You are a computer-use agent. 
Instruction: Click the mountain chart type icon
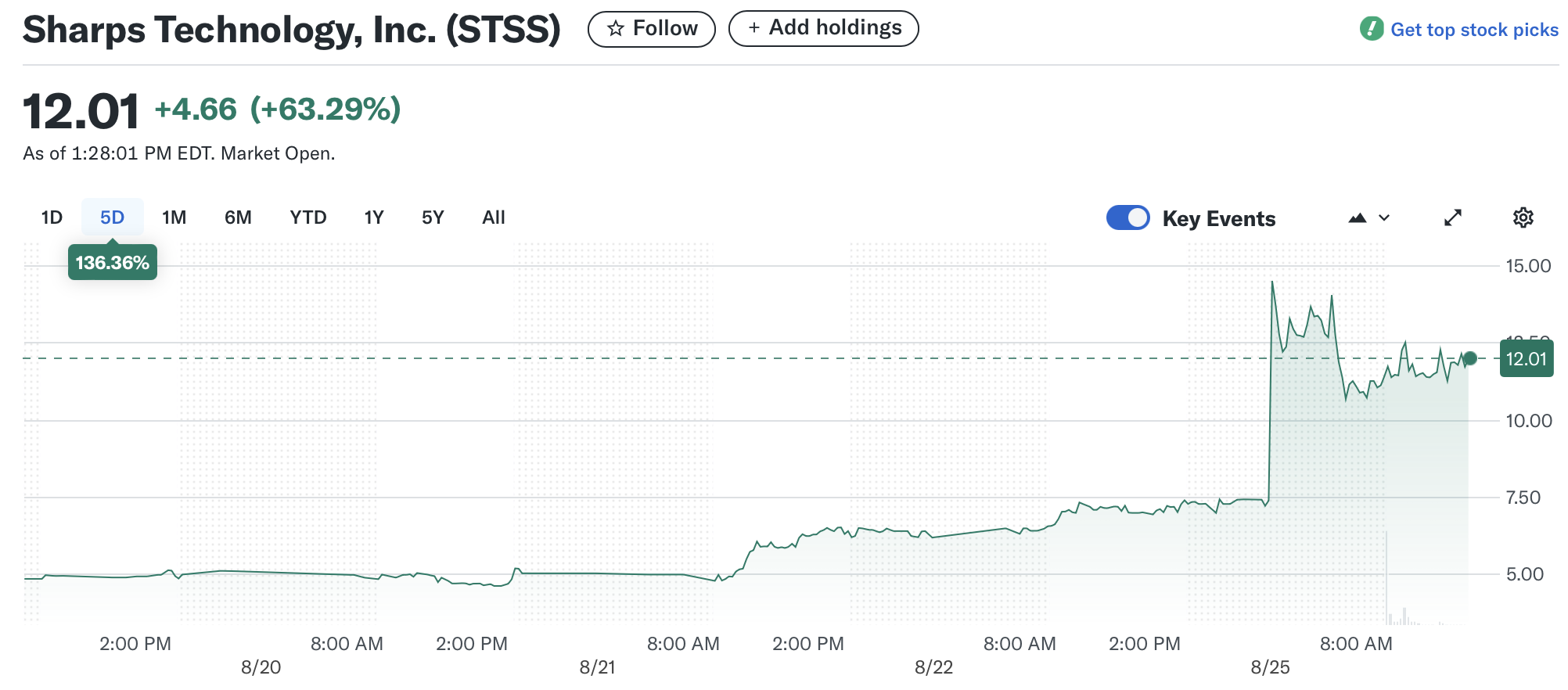tap(1358, 218)
